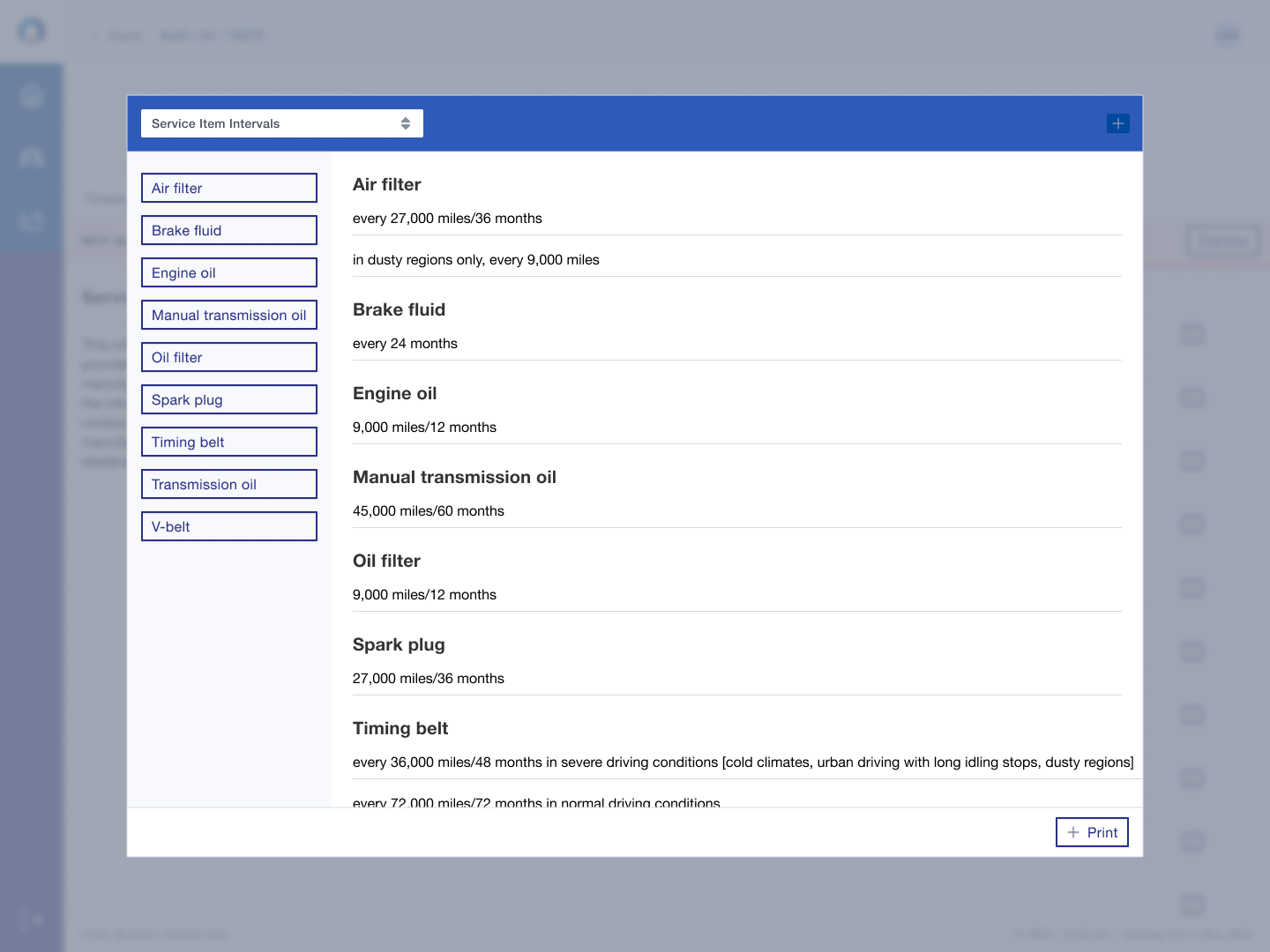Image resolution: width=1270 pixels, height=952 pixels.
Task: Click the chevron on the Service Item Intervals selector
Action: (x=406, y=123)
